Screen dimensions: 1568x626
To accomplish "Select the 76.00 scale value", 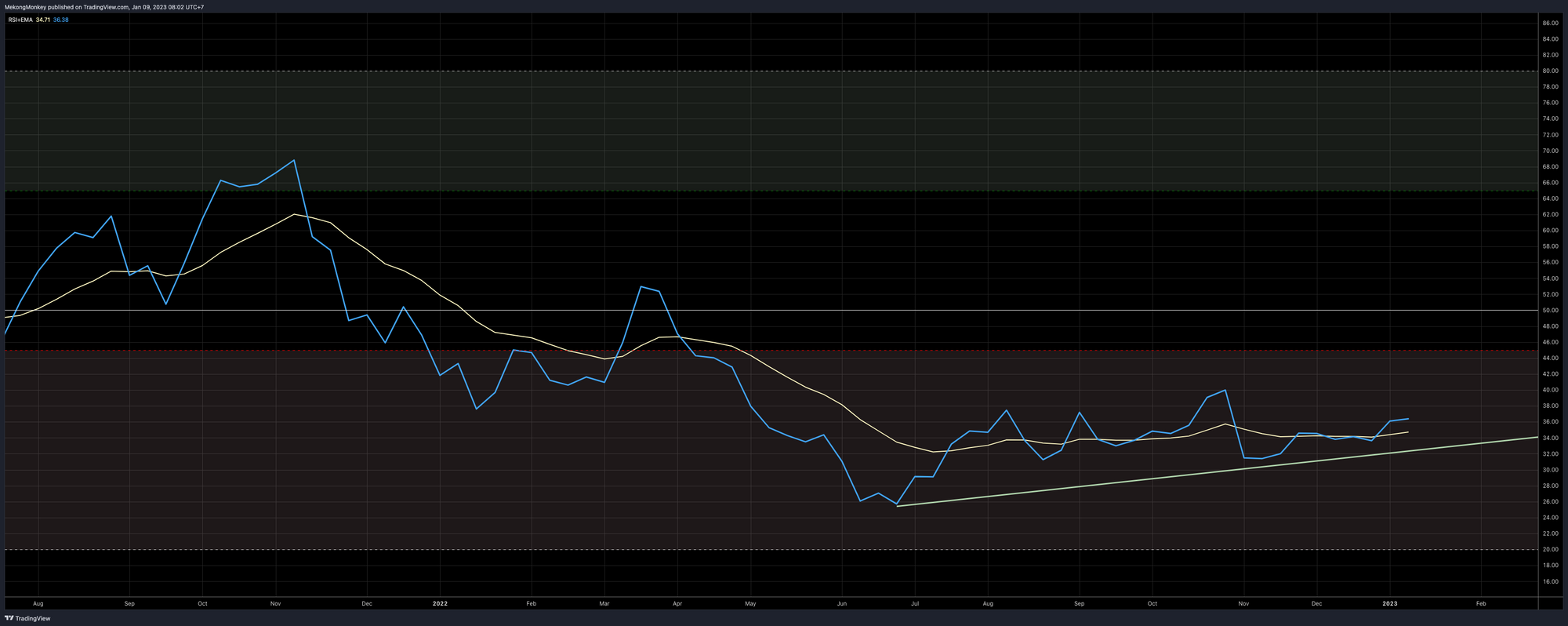I will point(1550,103).
